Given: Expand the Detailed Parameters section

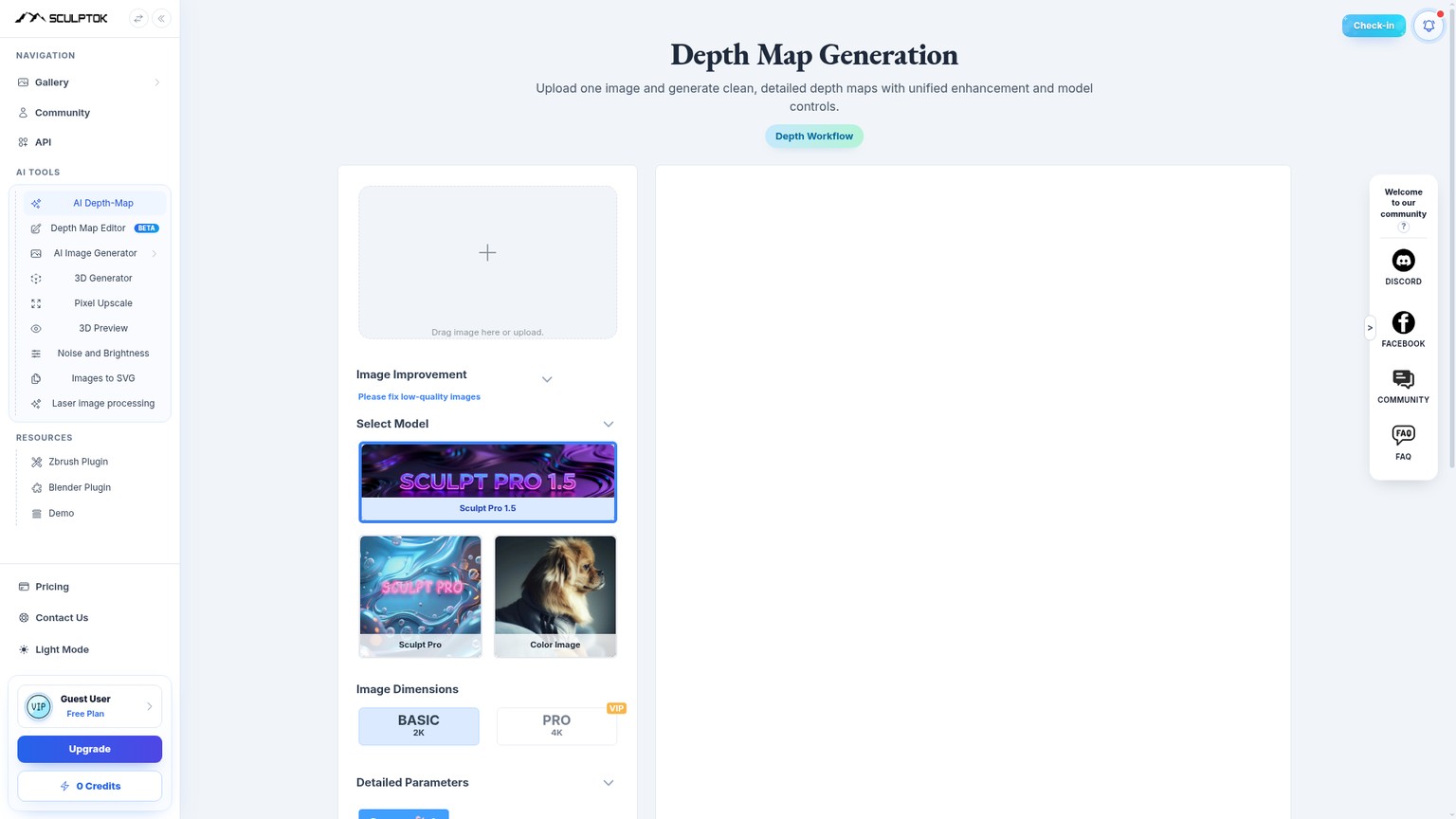Looking at the screenshot, I should tap(609, 783).
